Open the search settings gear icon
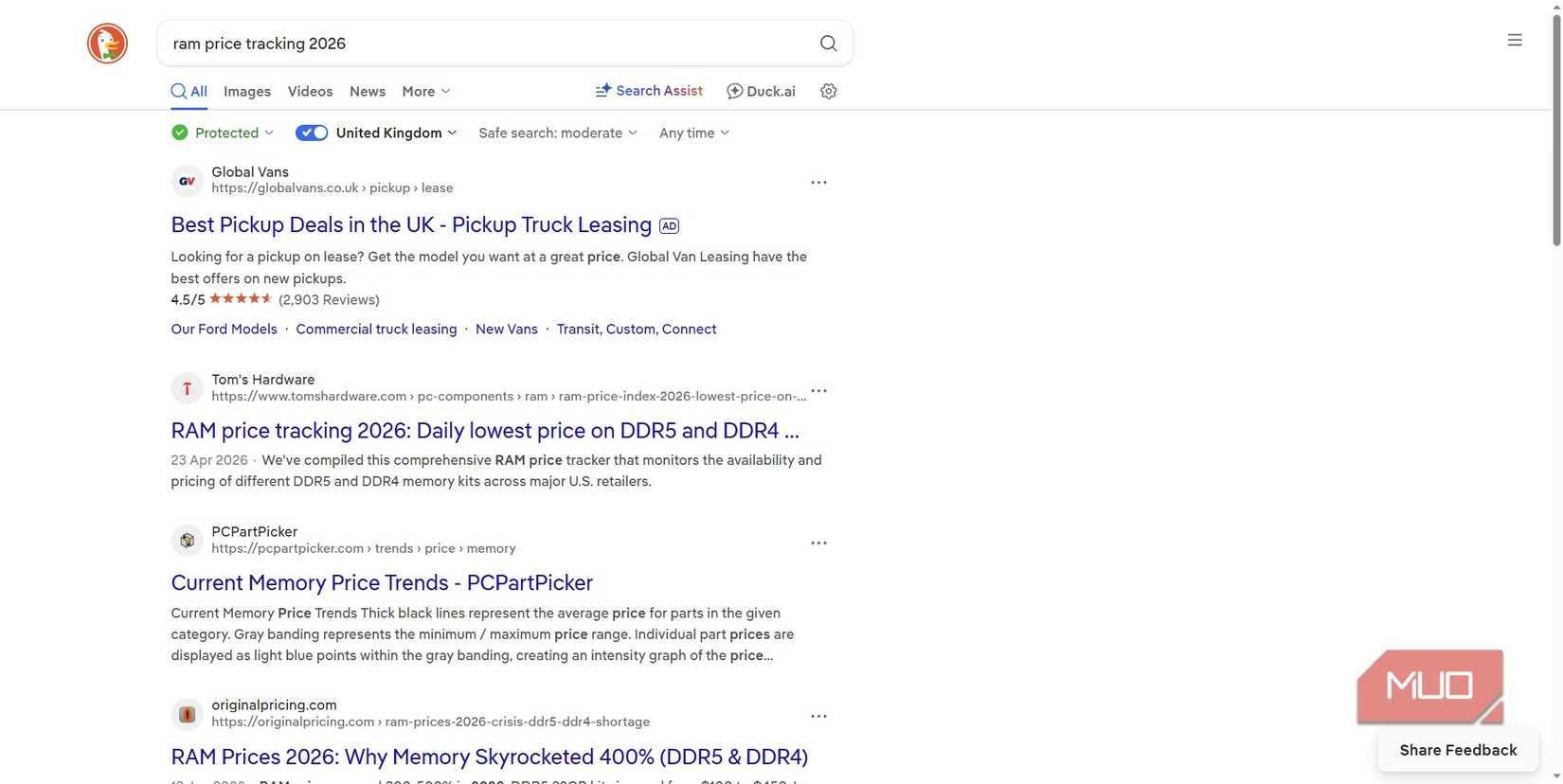The width and height of the screenshot is (1563, 784). coord(828,91)
